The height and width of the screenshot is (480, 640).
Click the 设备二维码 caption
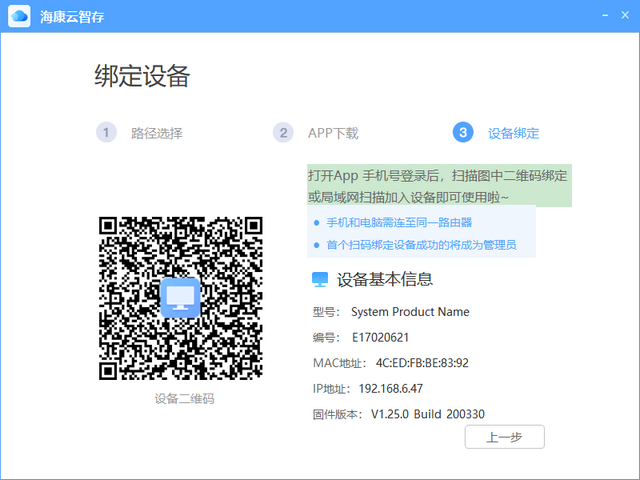coord(184,399)
